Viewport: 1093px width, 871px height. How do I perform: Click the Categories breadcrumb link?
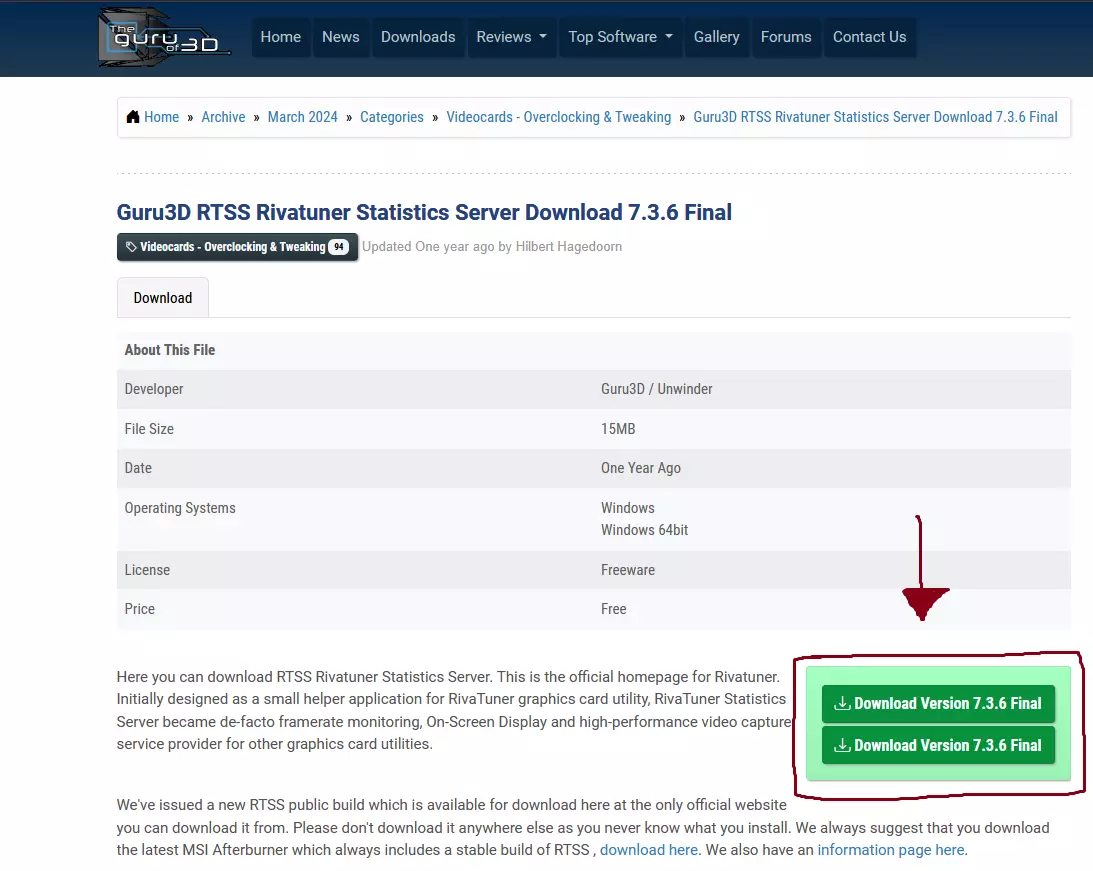coord(392,117)
